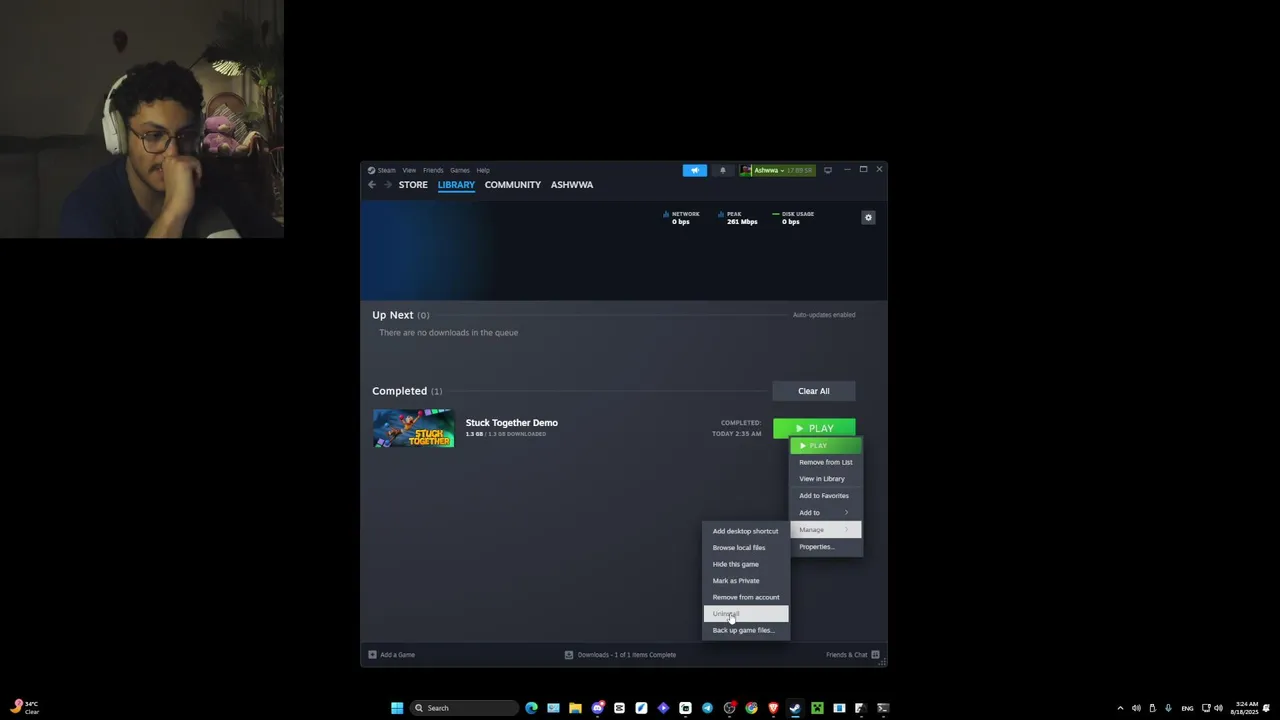
Task: Click Downloads 1 of 1 Items Complete
Action: 627,655
